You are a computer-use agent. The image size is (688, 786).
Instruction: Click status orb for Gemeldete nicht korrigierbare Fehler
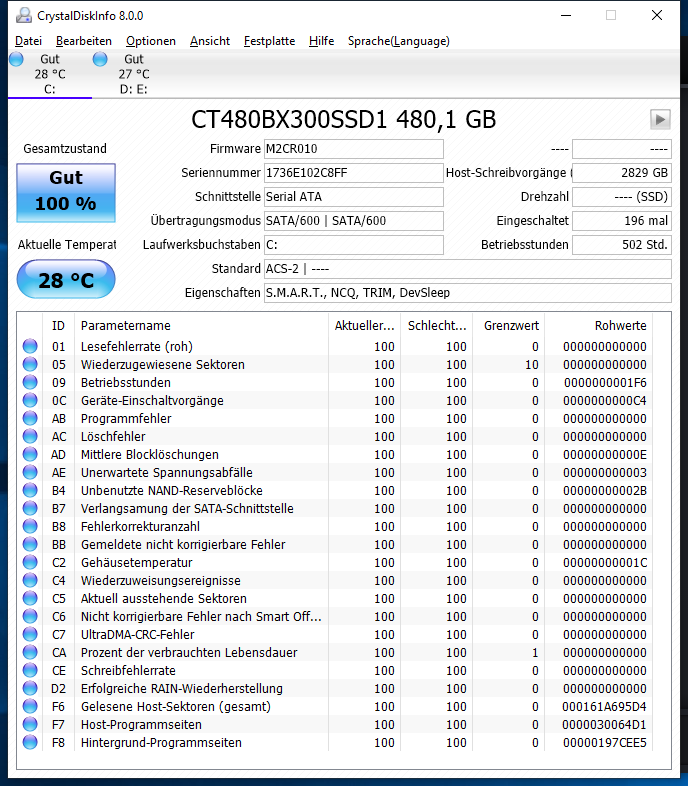[30, 545]
